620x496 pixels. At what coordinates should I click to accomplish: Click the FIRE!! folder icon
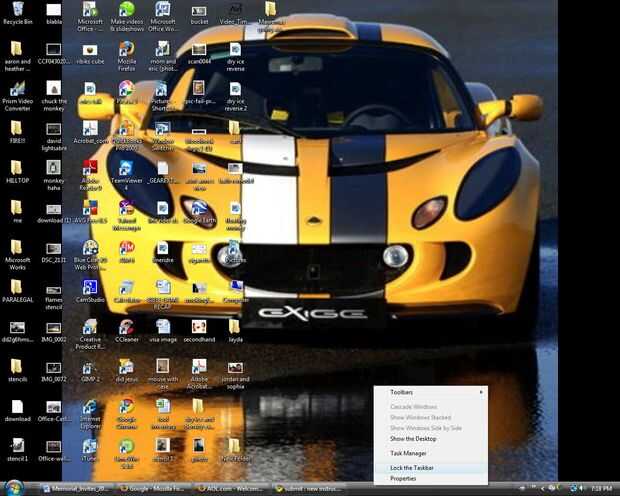[17, 132]
